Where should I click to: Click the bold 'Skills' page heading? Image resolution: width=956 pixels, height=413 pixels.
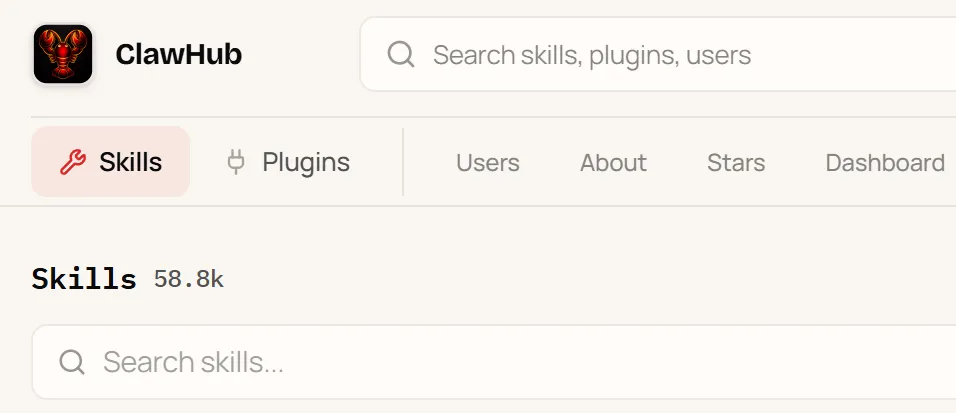(84, 279)
